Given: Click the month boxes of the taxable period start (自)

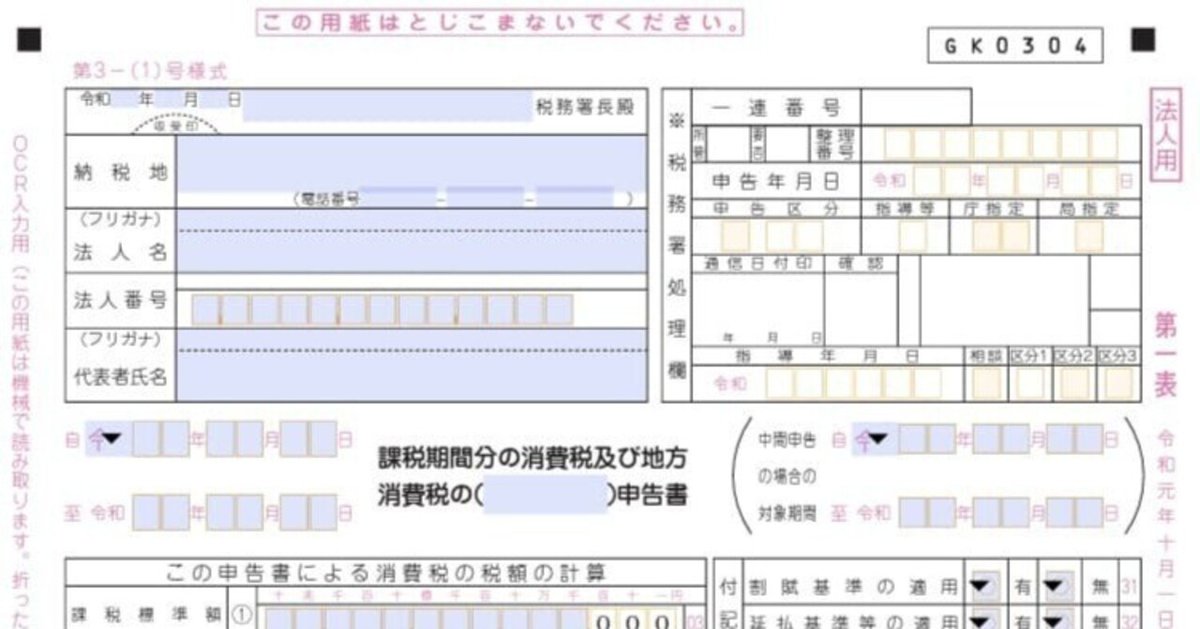Looking at the screenshot, I should click(235, 438).
